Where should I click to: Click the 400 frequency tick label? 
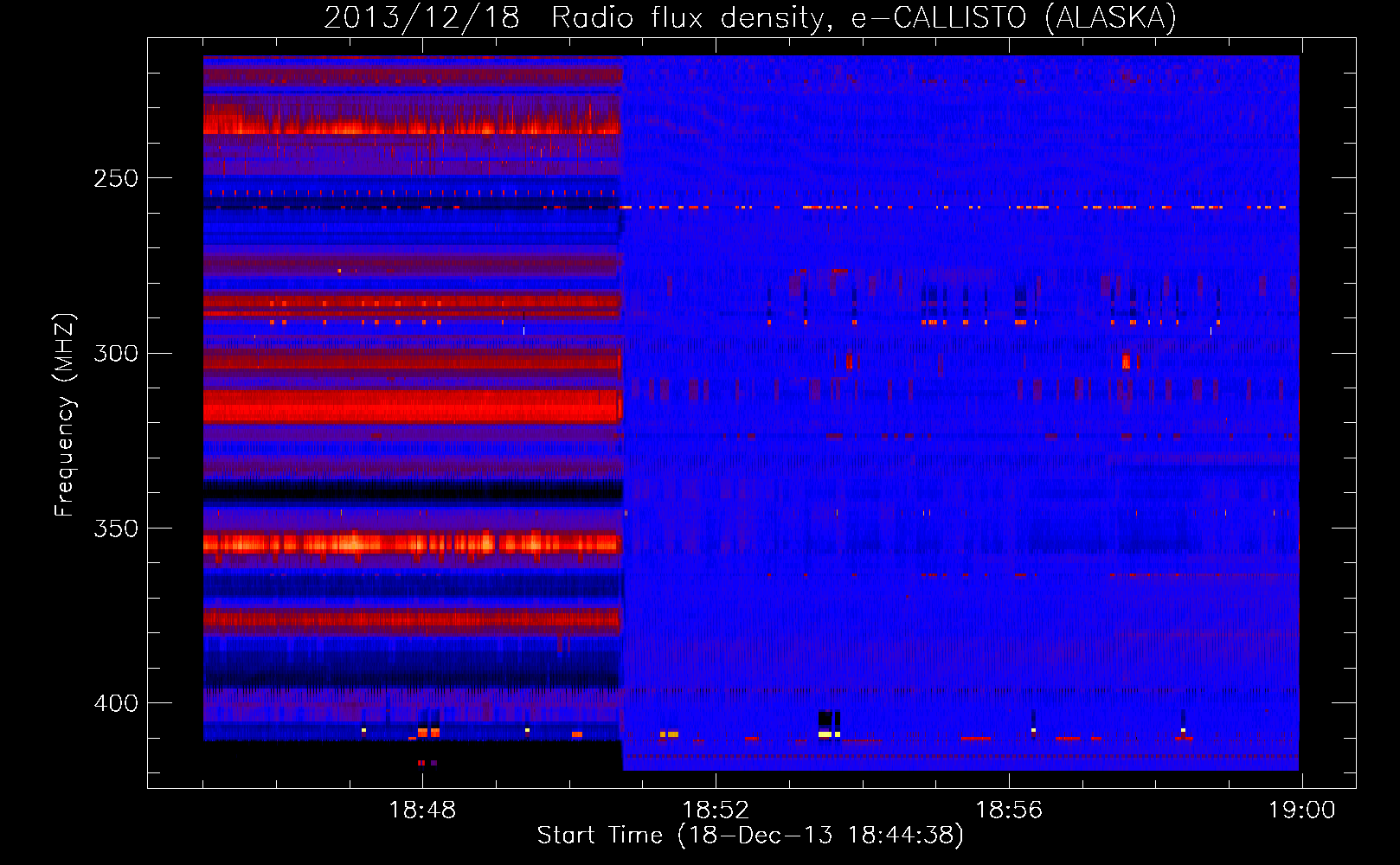116,703
